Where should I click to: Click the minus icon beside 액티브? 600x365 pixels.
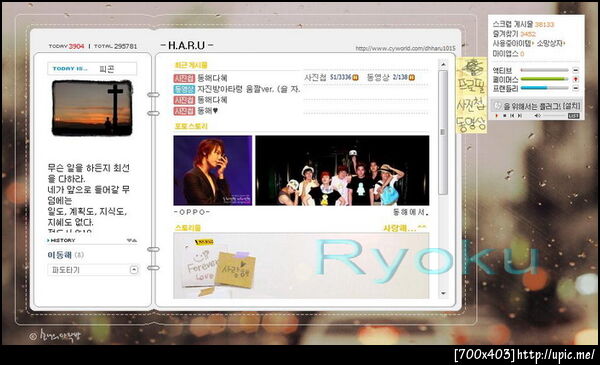point(576,70)
